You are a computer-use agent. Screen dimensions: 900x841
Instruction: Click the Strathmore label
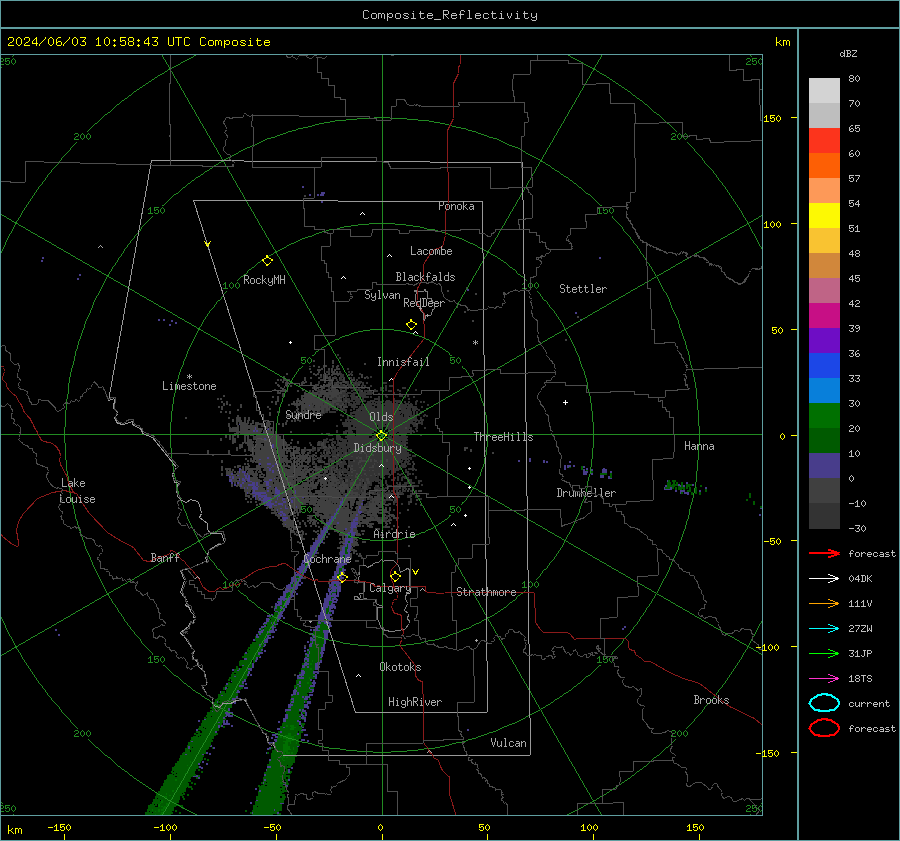(486, 592)
